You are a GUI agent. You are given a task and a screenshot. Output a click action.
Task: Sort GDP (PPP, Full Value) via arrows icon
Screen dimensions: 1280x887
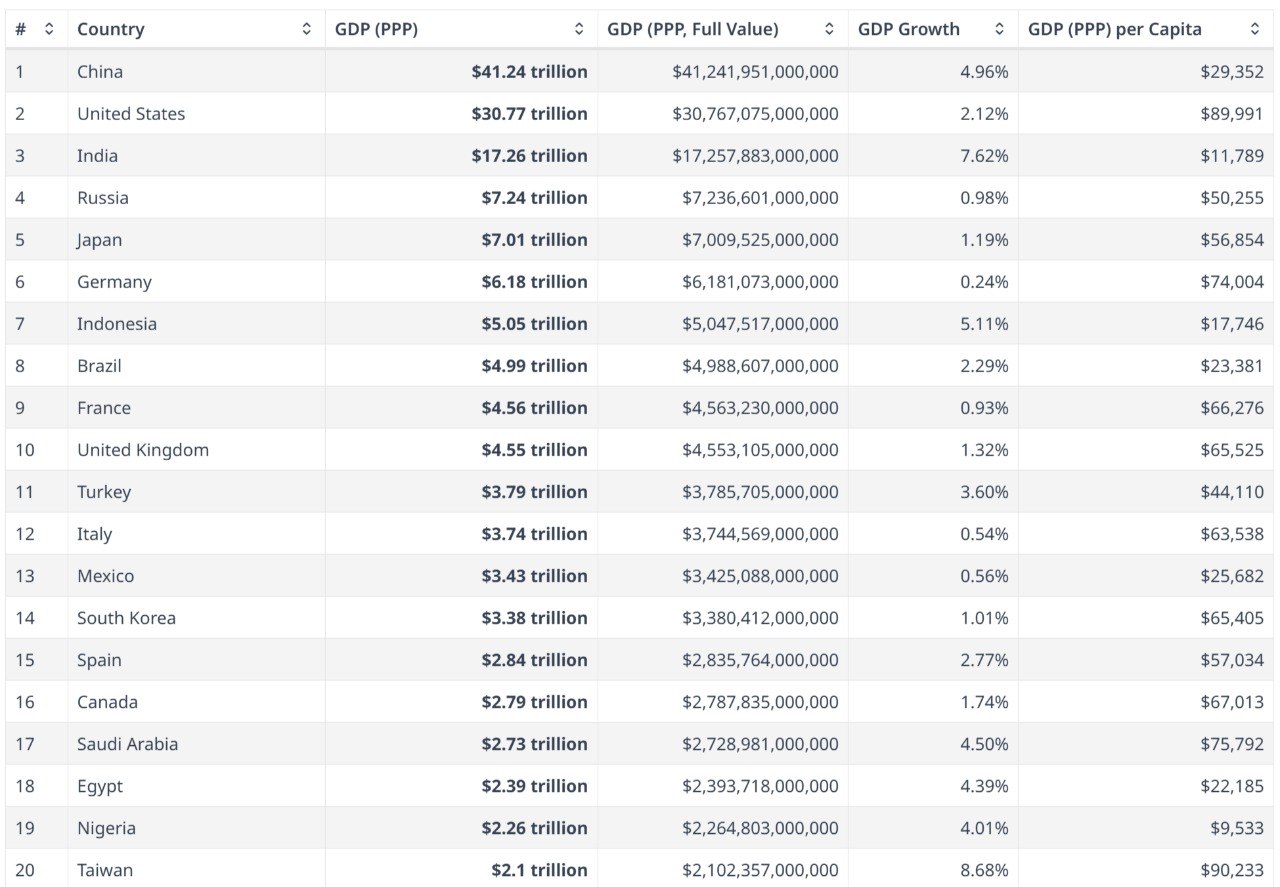tap(829, 30)
